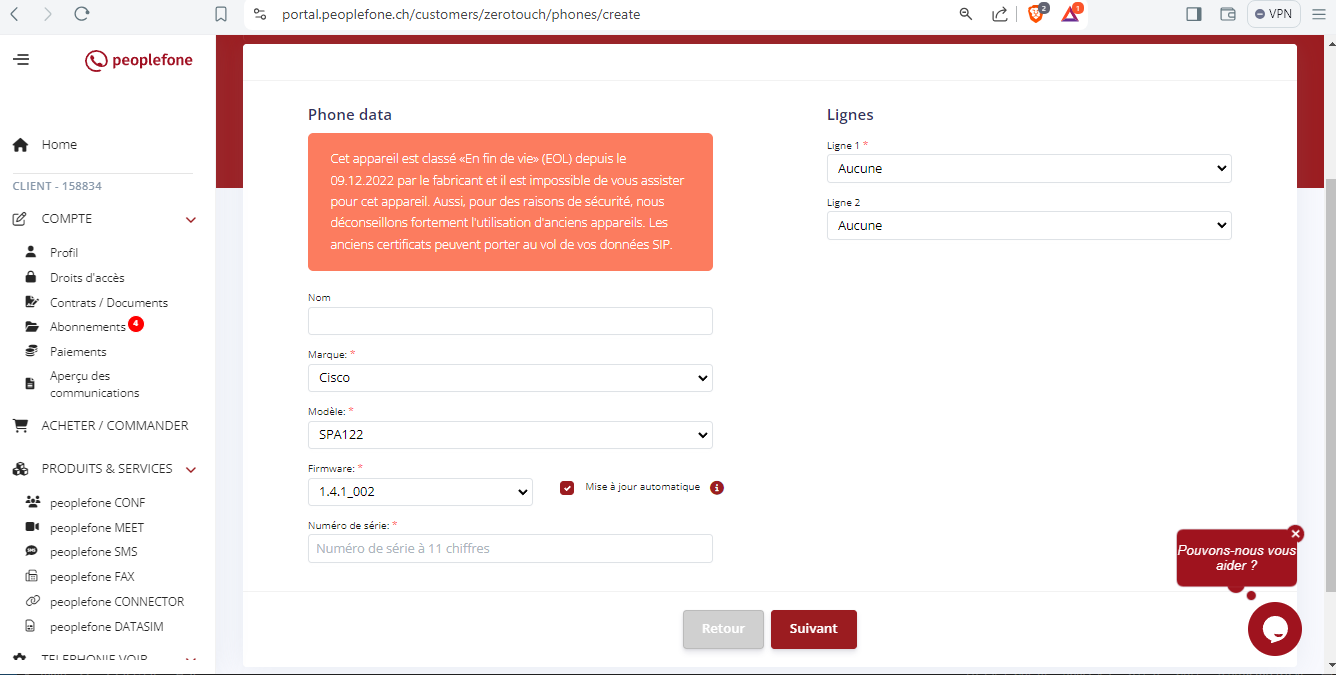Click the Pouvons-nous vous aider message

(1237, 558)
